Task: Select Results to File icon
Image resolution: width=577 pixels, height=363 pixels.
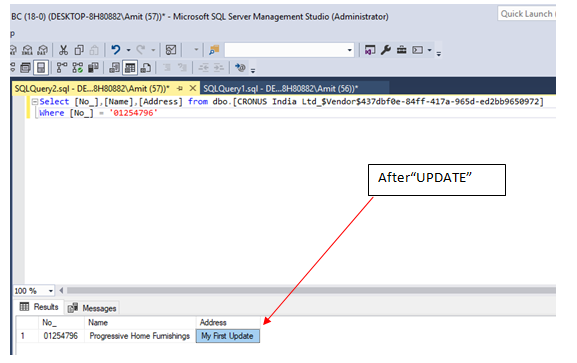Action: pyautogui.click(x=146, y=68)
